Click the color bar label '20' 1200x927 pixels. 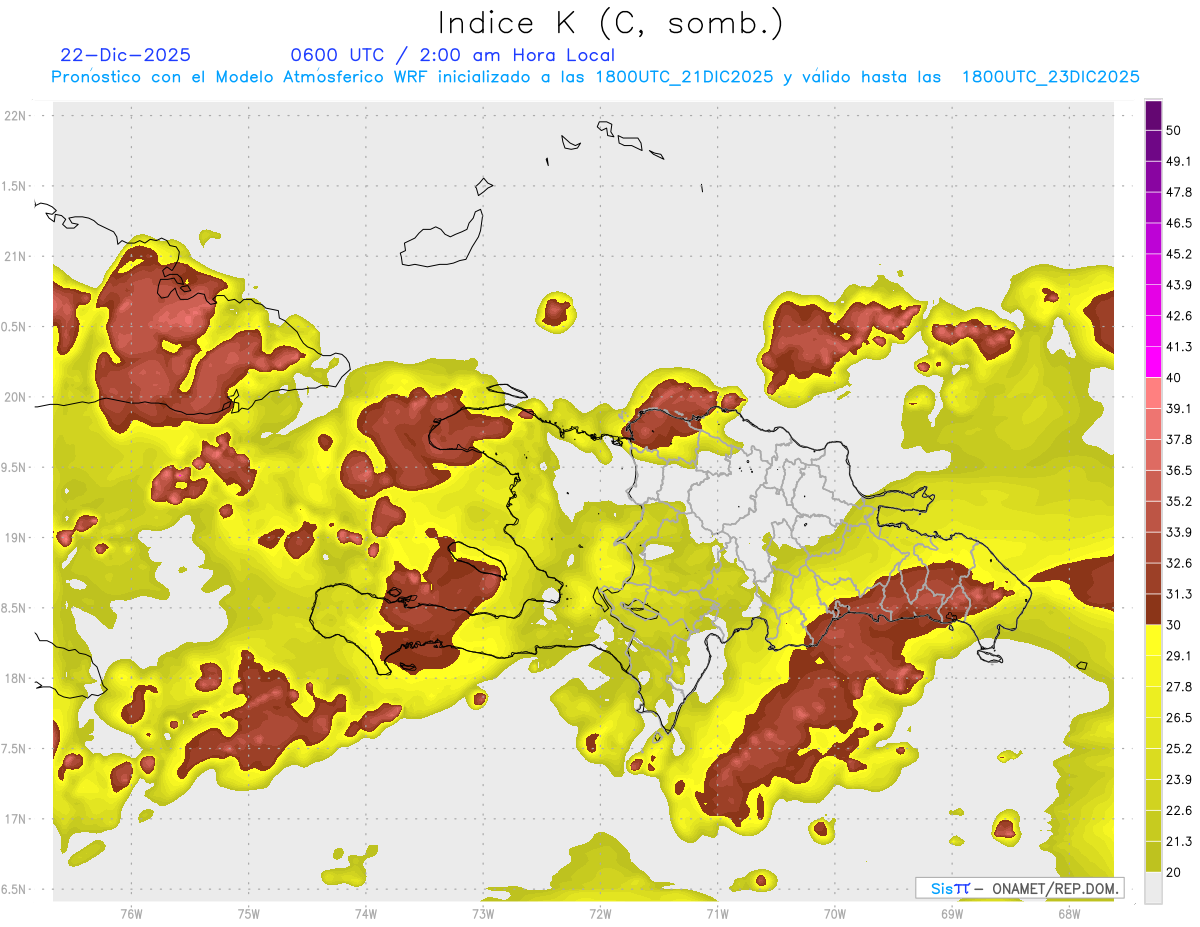tap(1175, 872)
